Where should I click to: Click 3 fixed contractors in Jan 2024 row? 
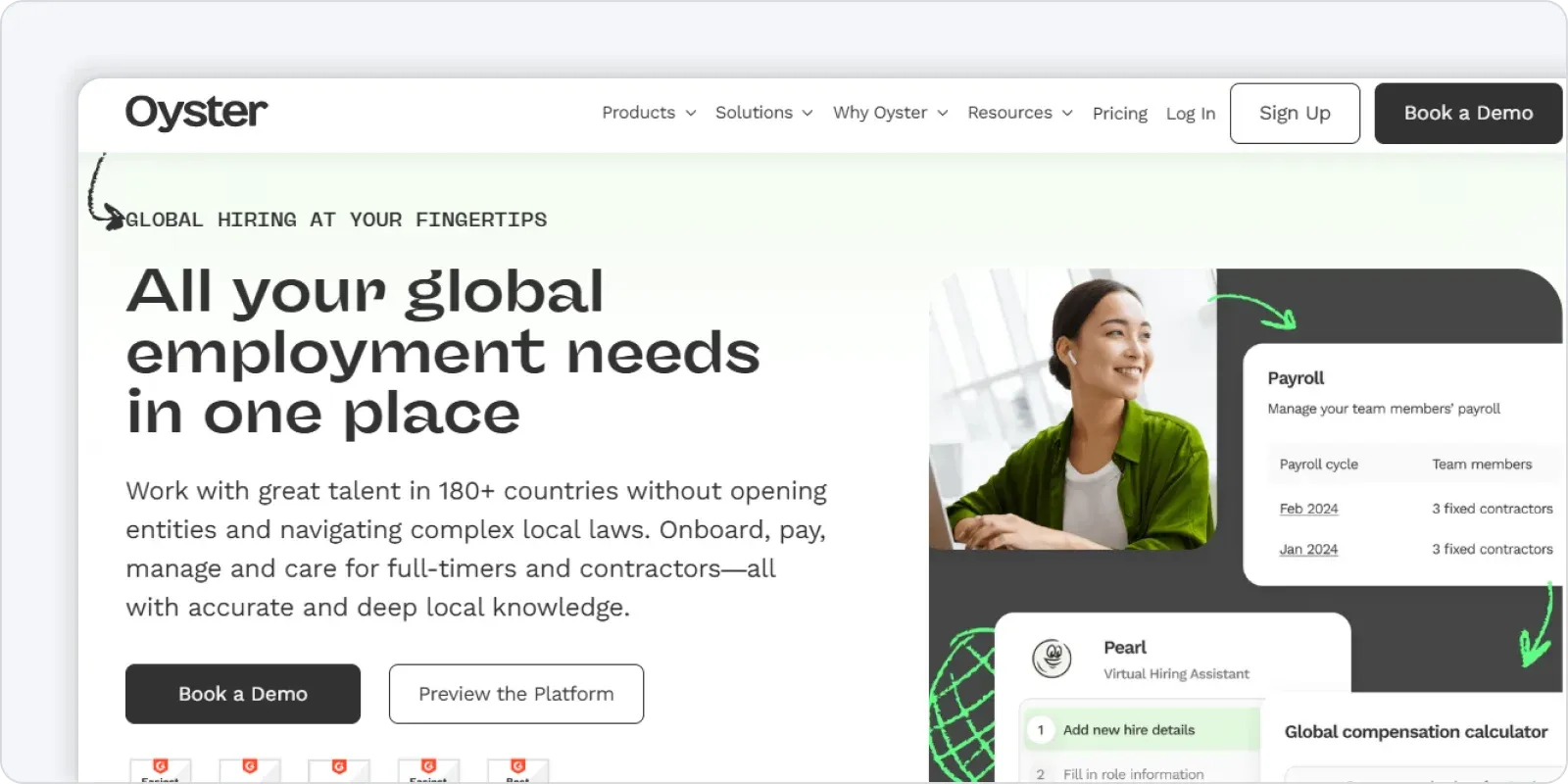point(1493,550)
